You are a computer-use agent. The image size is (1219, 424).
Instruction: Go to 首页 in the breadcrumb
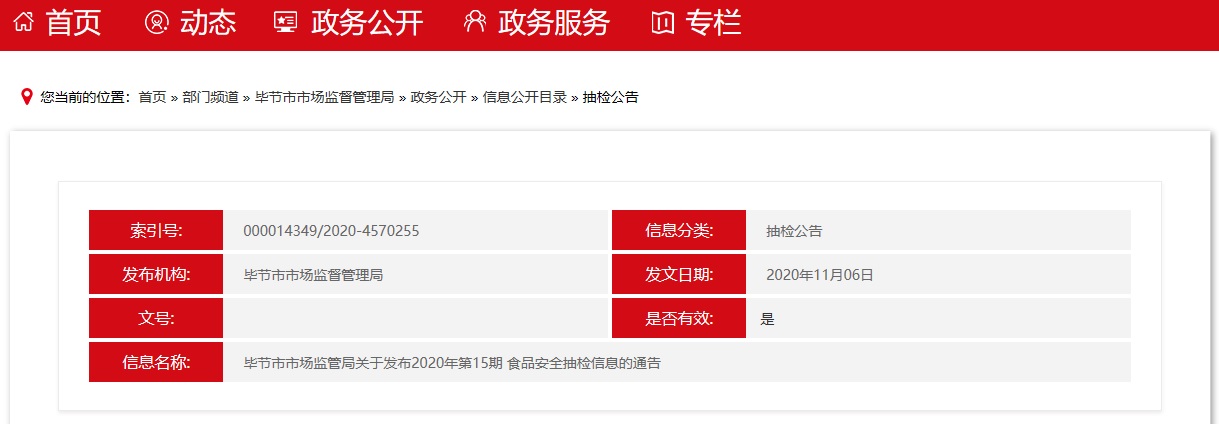click(x=152, y=97)
